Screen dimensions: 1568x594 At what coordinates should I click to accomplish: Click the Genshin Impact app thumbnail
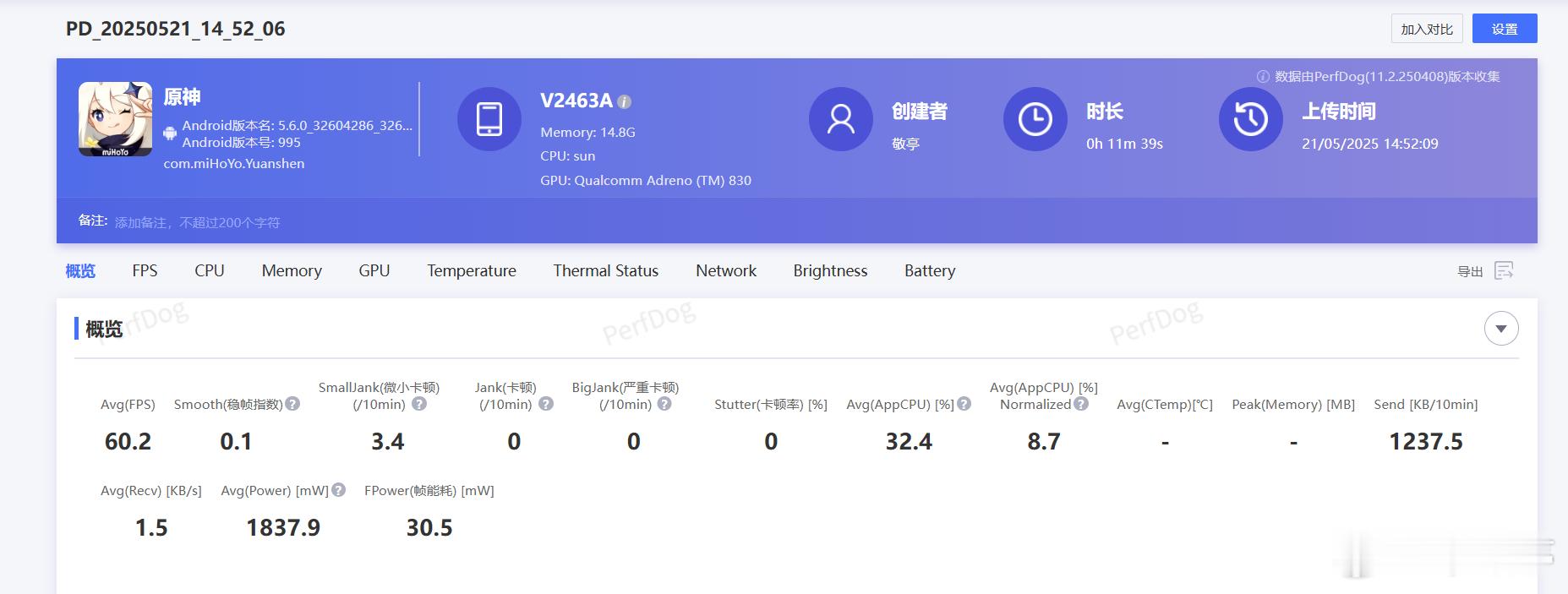116,119
